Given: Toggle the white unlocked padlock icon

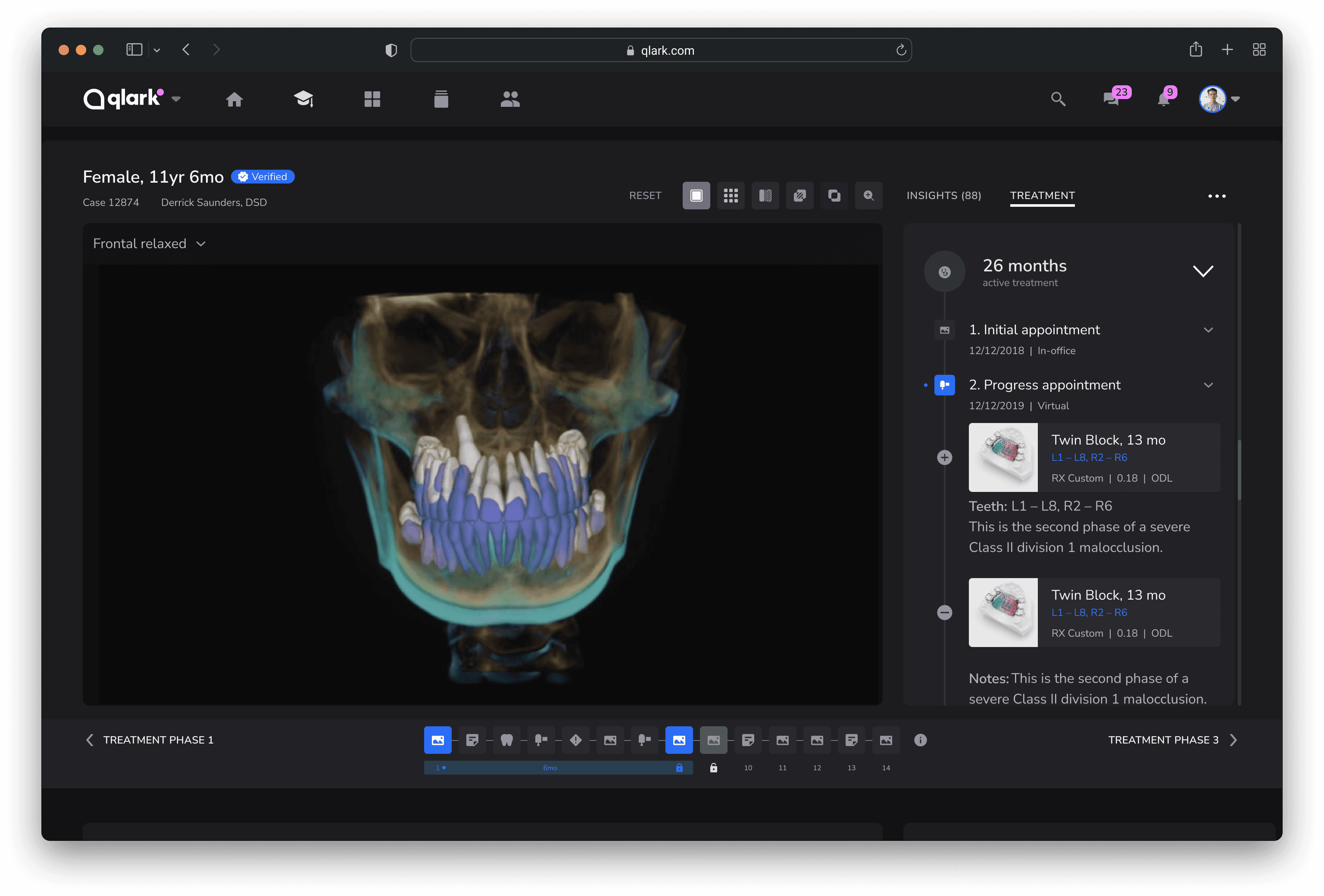Looking at the screenshot, I should 713,768.
